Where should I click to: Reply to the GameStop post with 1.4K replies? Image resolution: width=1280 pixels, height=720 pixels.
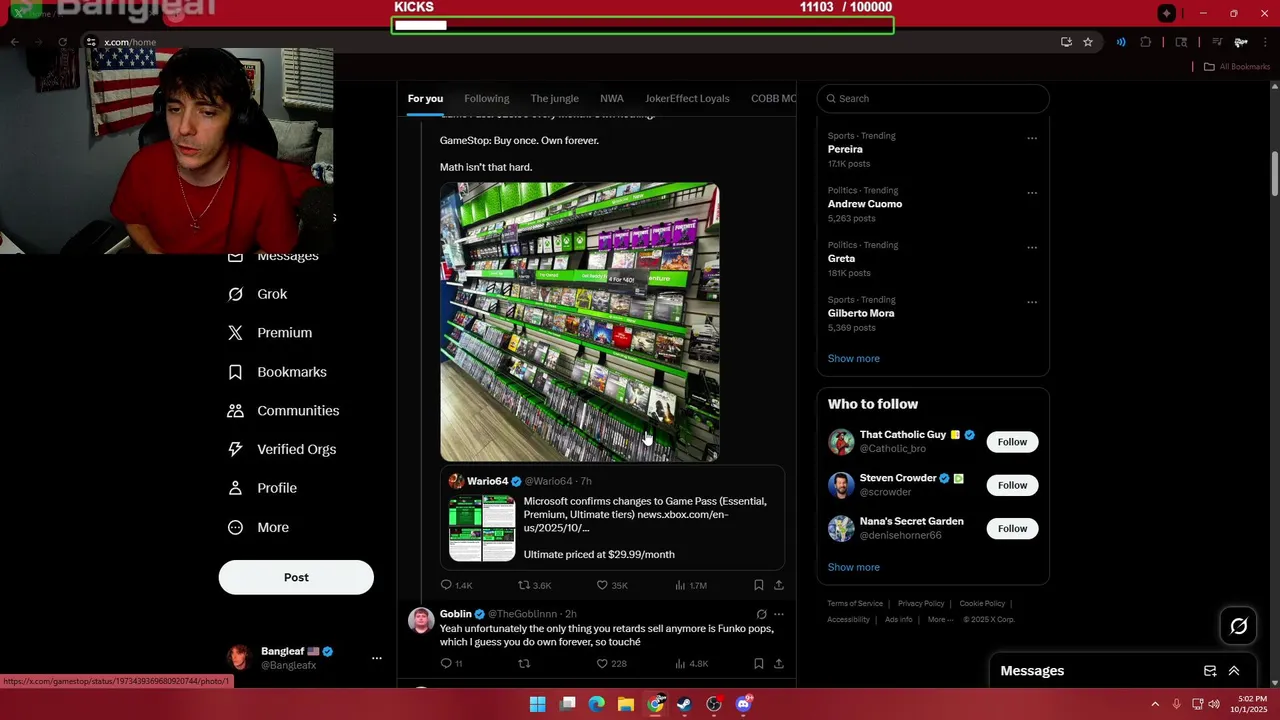456,585
